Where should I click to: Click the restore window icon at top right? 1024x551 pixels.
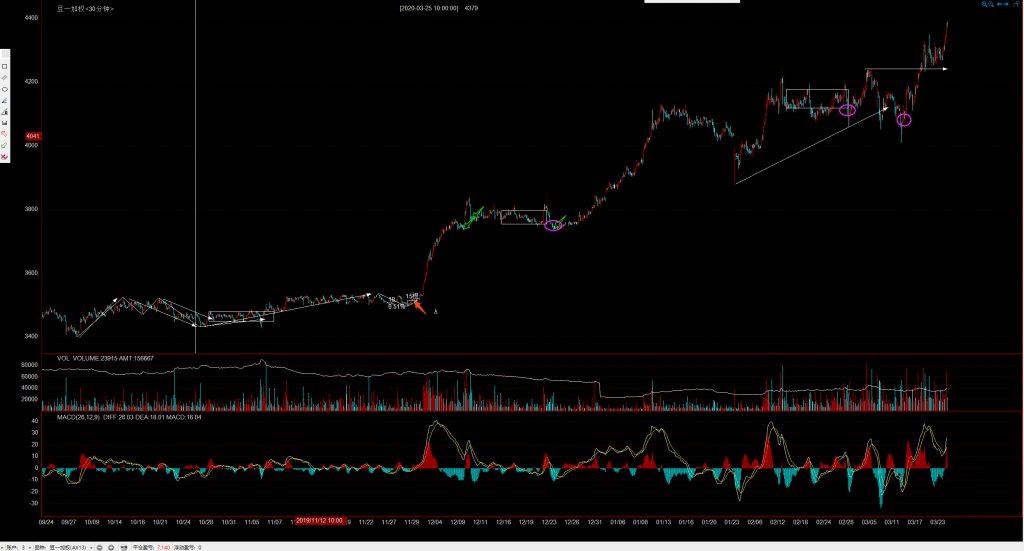1016,4
